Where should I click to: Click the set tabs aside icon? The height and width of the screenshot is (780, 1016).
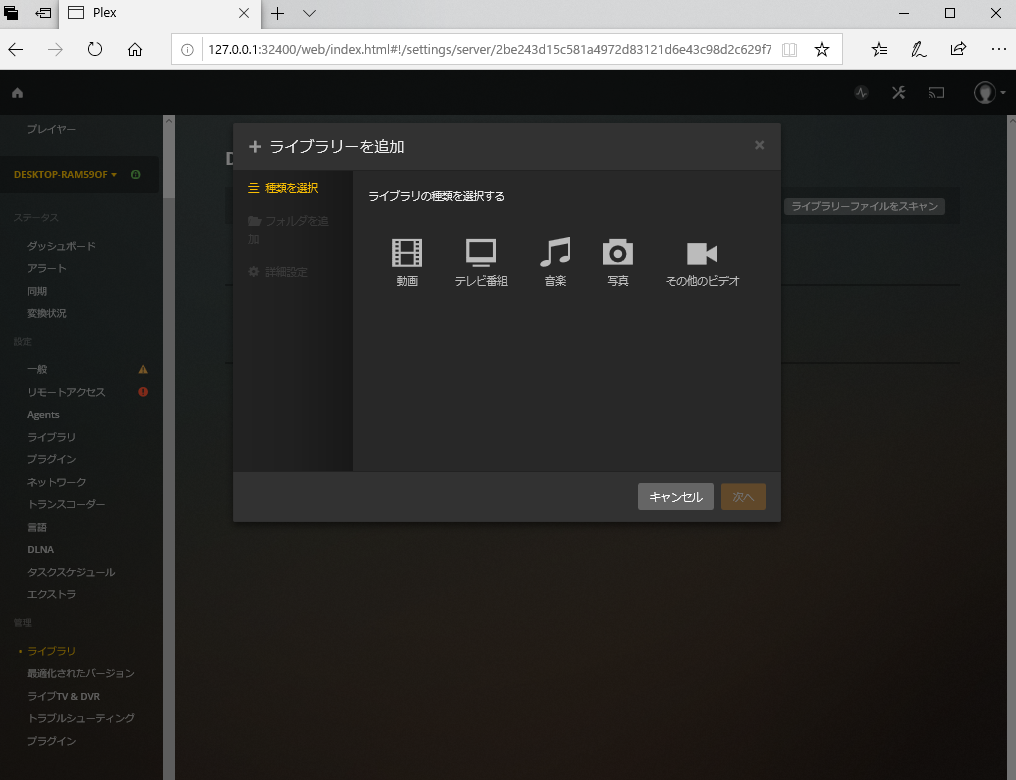(x=43, y=13)
